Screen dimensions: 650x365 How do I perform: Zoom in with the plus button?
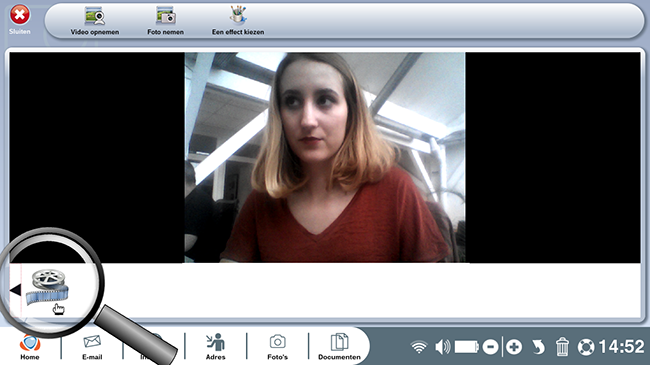(x=514, y=347)
